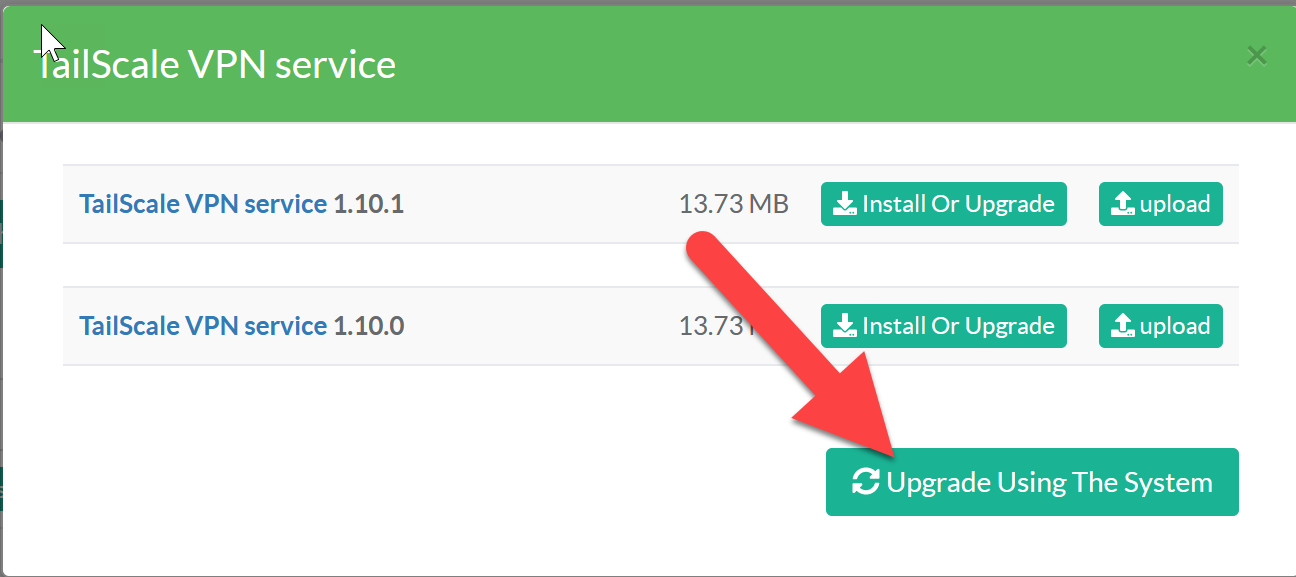Click the 1.10.0 version number text
This screenshot has width=1296, height=577.
pos(368,326)
